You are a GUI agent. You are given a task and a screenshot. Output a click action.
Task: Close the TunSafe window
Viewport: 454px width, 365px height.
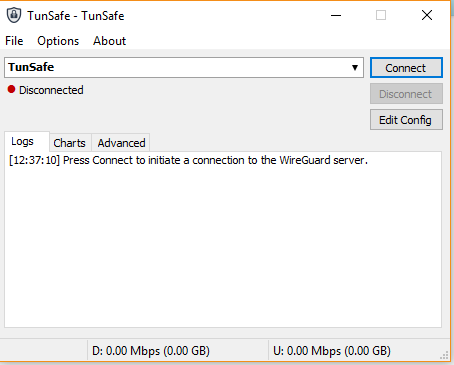tap(427, 15)
